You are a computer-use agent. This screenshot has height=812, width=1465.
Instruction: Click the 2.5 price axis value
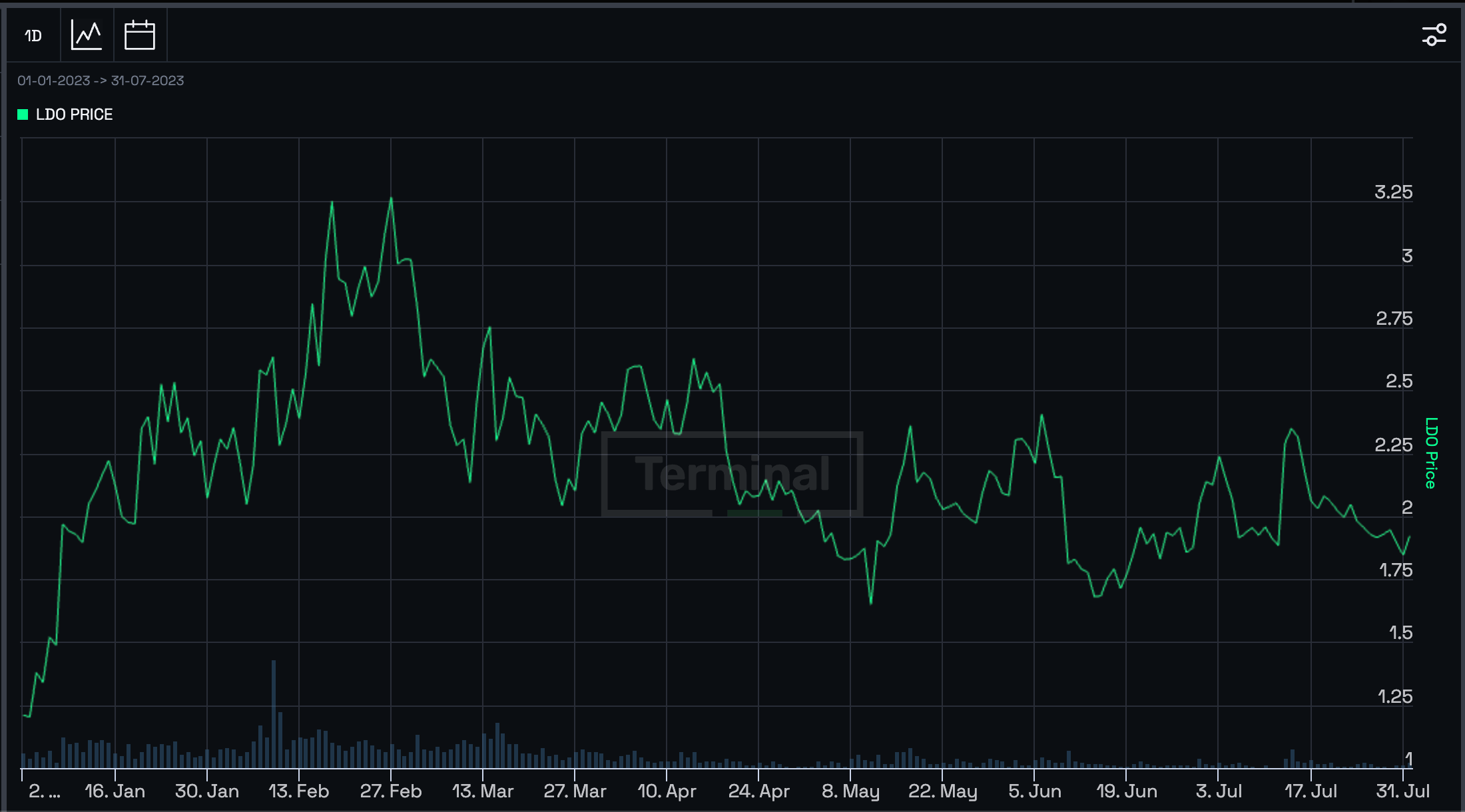click(1399, 381)
